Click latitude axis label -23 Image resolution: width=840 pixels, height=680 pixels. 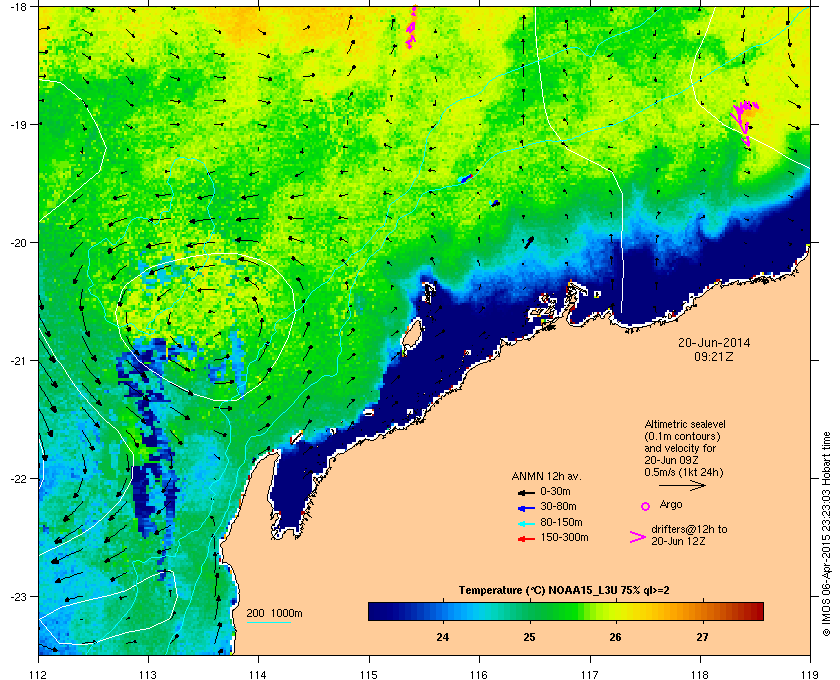pyautogui.click(x=18, y=596)
